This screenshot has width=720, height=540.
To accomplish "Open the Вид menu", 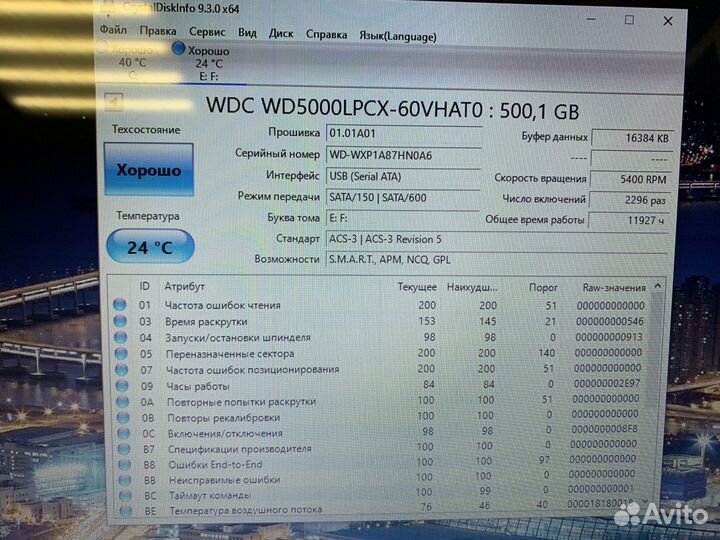I will [x=247, y=33].
